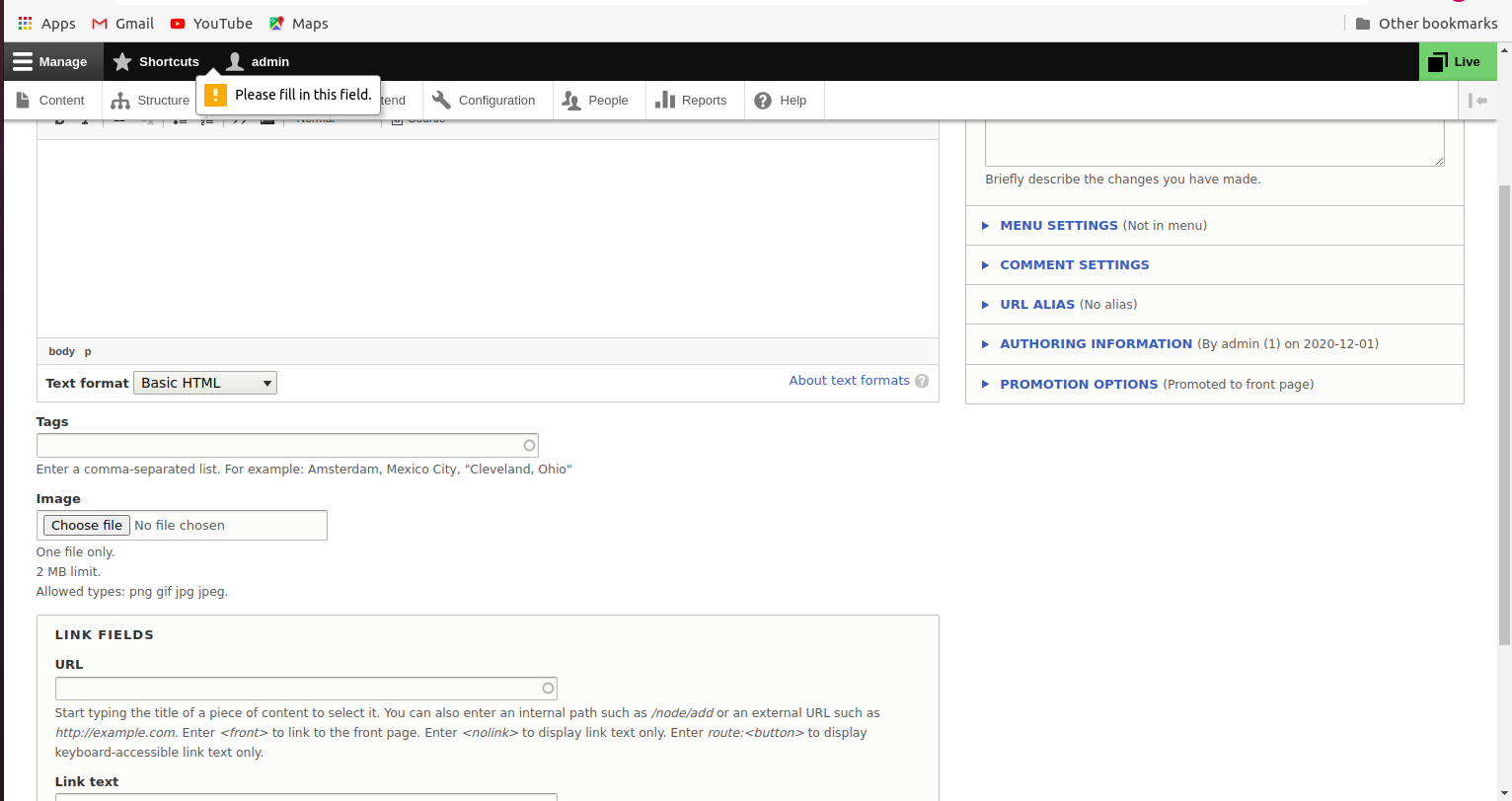This screenshot has width=1512, height=801.
Task: Open the People admin page
Action: coord(599,100)
